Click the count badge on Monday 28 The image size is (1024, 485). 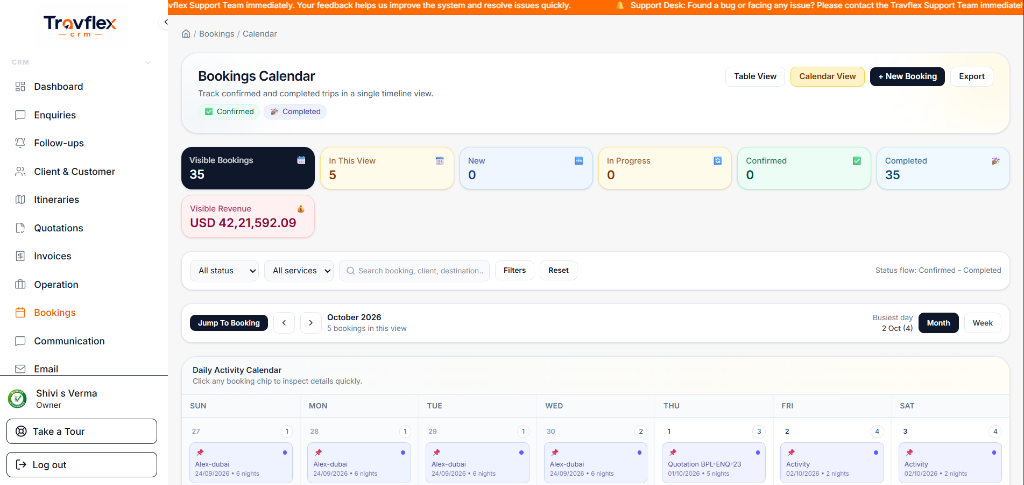pos(406,431)
